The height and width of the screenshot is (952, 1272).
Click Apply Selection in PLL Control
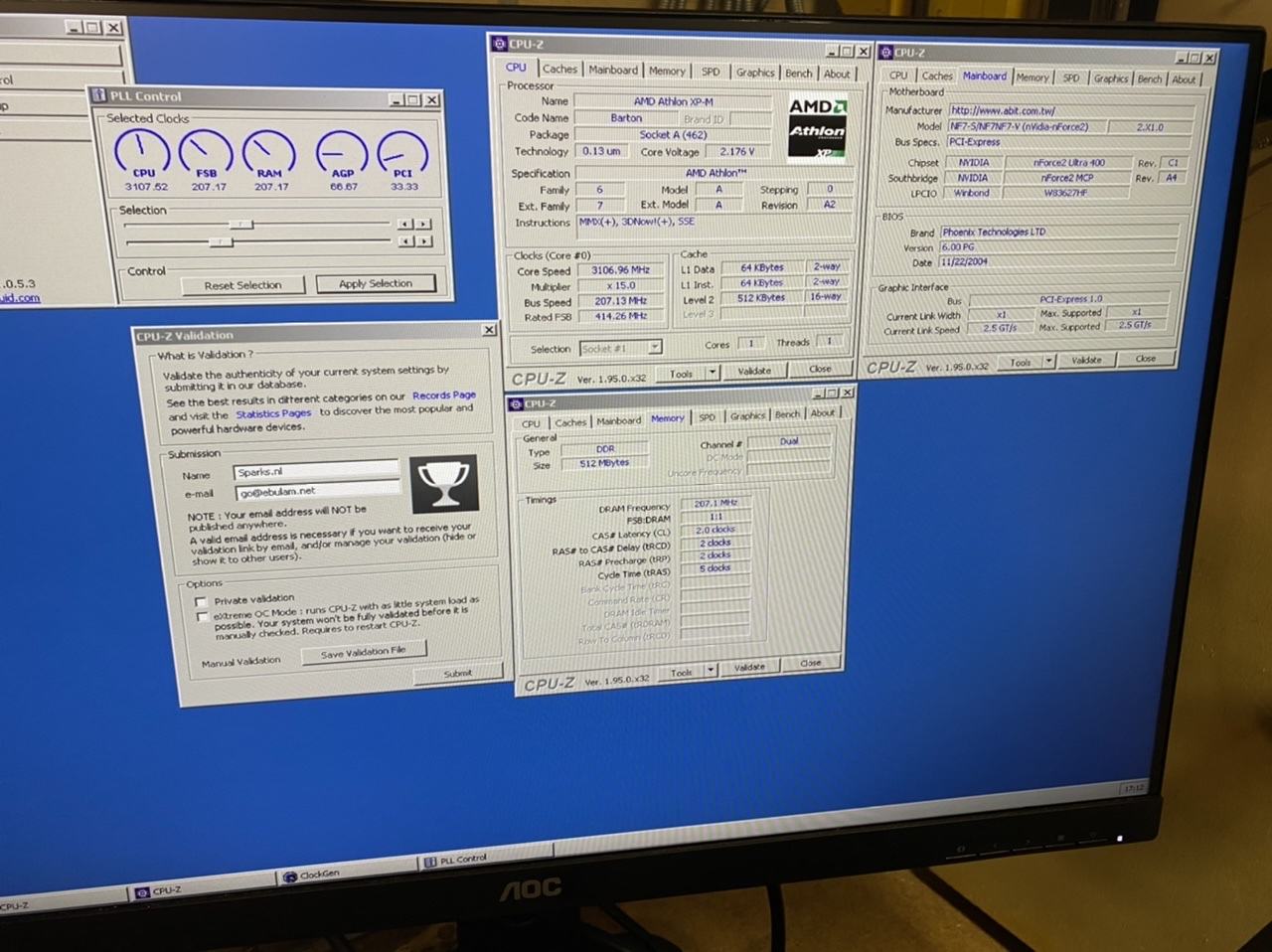(376, 283)
